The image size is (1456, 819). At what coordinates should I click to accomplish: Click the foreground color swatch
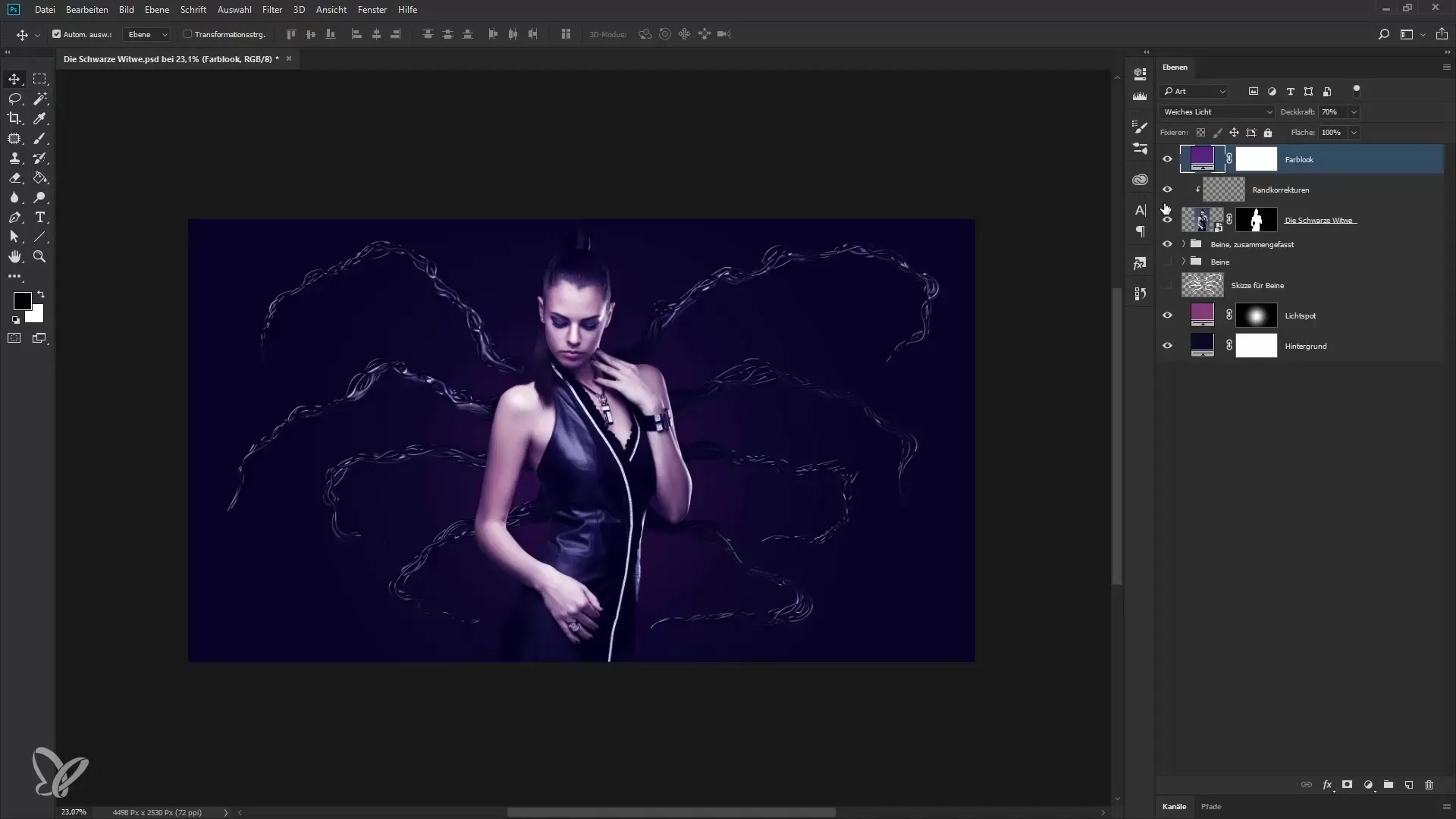tap(22, 301)
